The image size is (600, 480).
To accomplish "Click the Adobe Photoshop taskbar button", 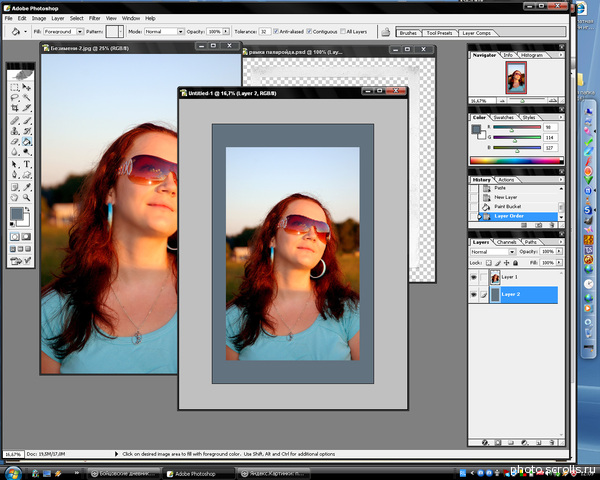I will (199, 473).
